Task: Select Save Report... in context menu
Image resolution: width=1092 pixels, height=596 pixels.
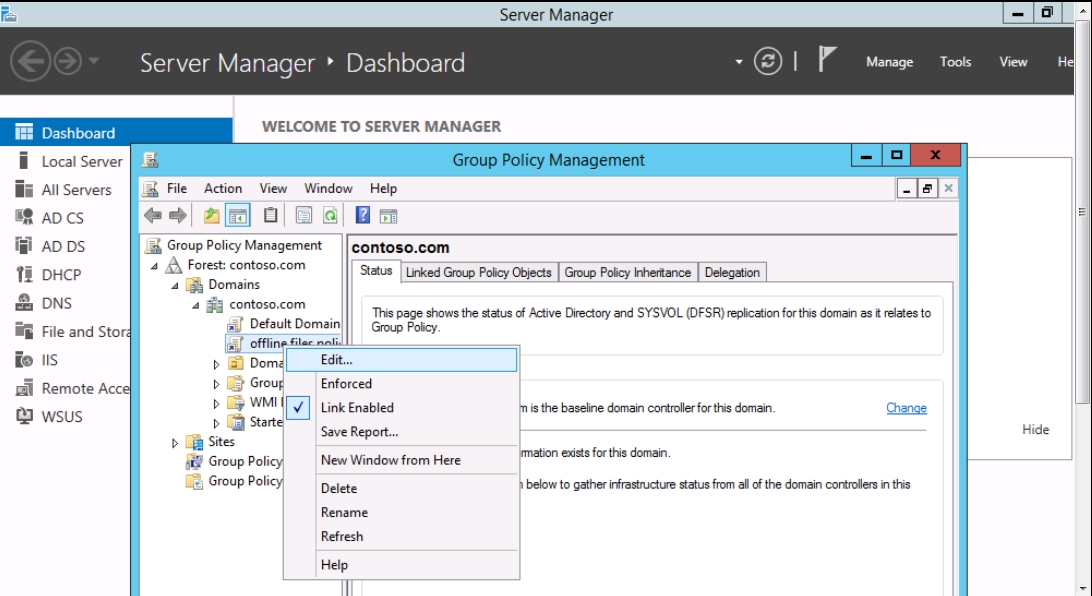Action: point(359,432)
